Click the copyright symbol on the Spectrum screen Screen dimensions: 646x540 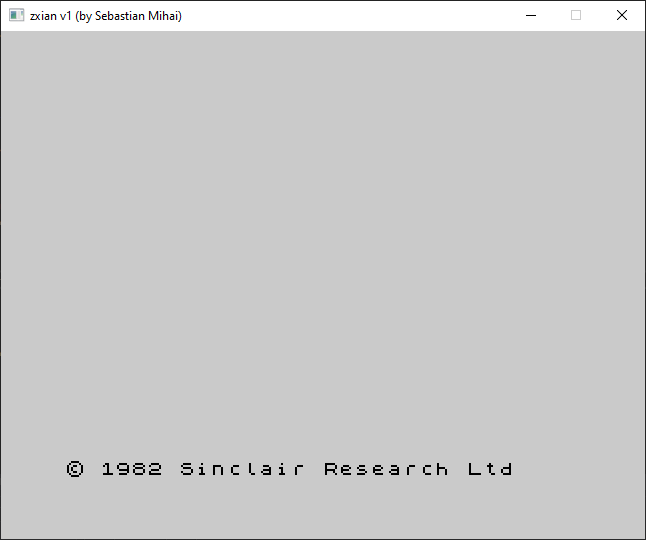(75, 469)
